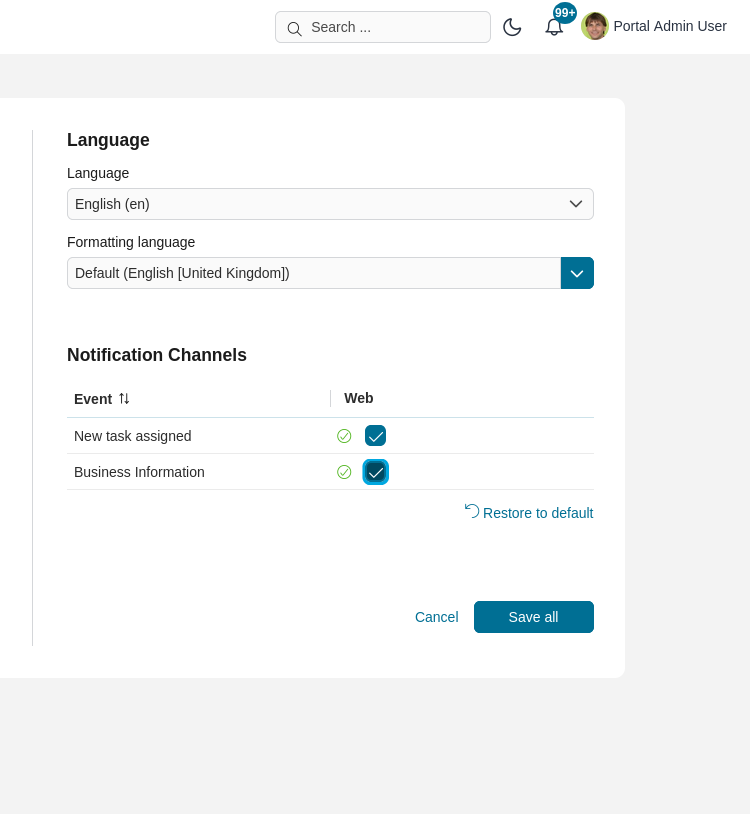750x814 pixels.
Task: Click the 99+ notification badge
Action: point(564,13)
